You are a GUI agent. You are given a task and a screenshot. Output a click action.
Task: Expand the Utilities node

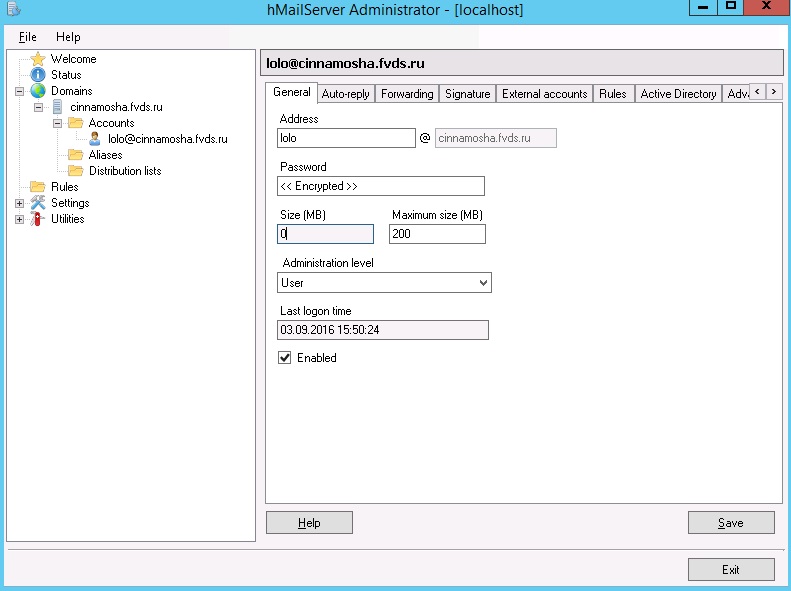click(19, 219)
